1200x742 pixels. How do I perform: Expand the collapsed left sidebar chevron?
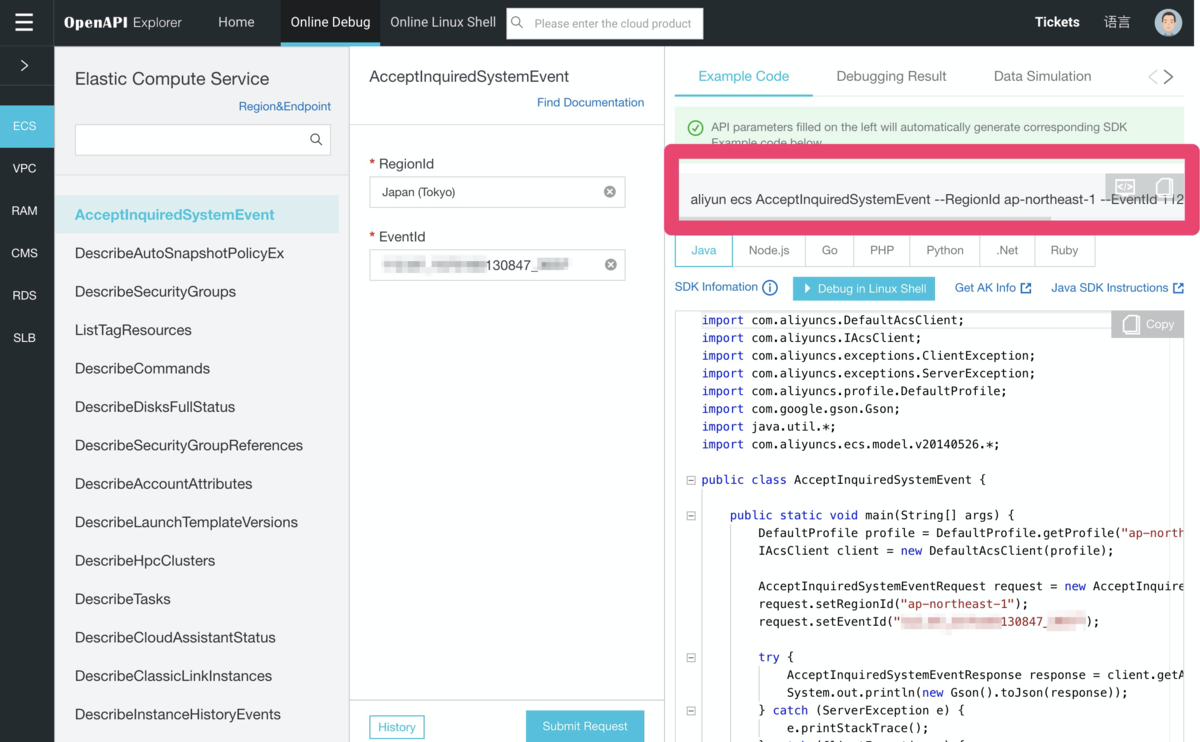[x=25, y=65]
